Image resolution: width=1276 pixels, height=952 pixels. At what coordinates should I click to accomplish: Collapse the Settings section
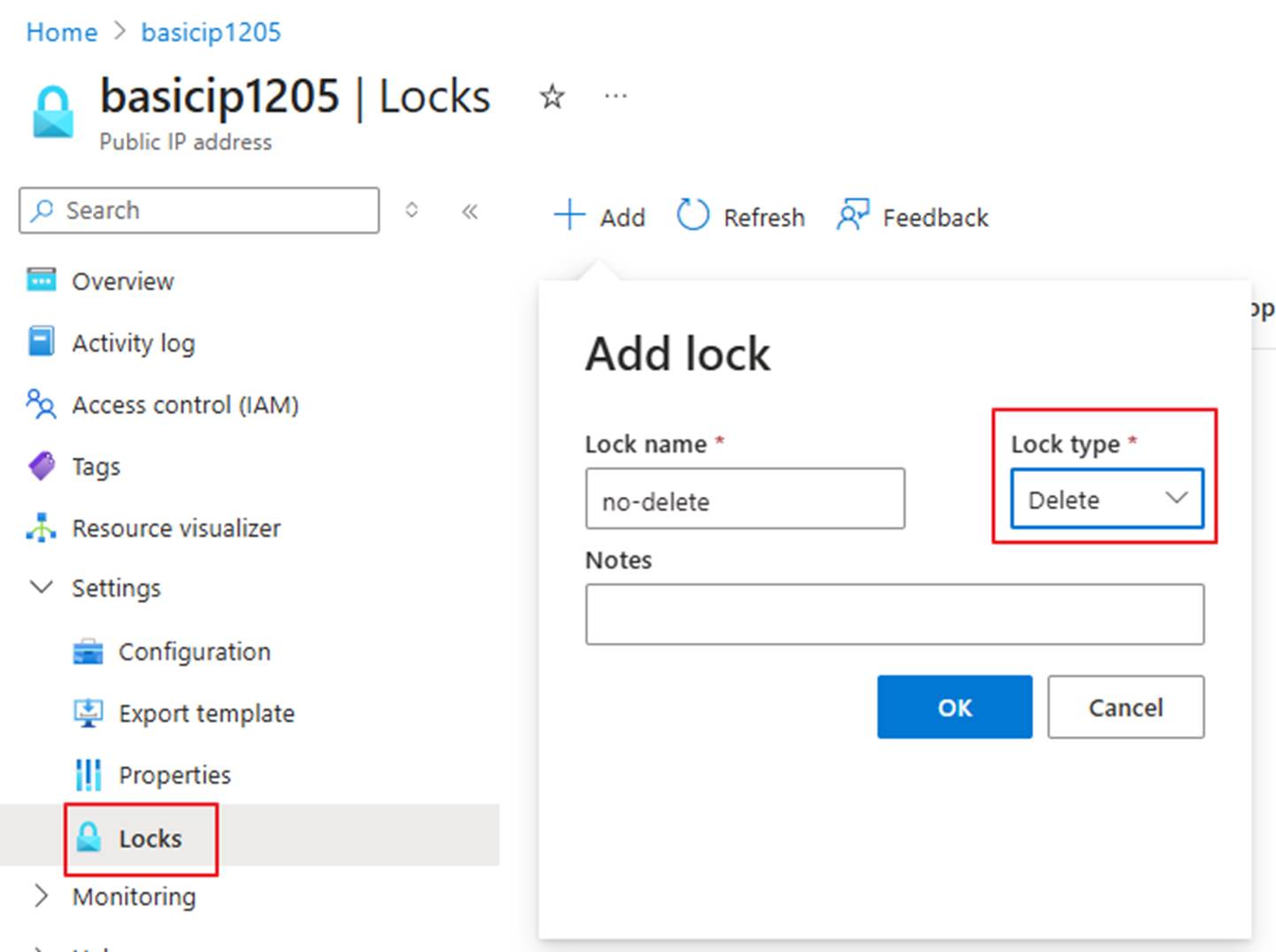click(x=41, y=587)
